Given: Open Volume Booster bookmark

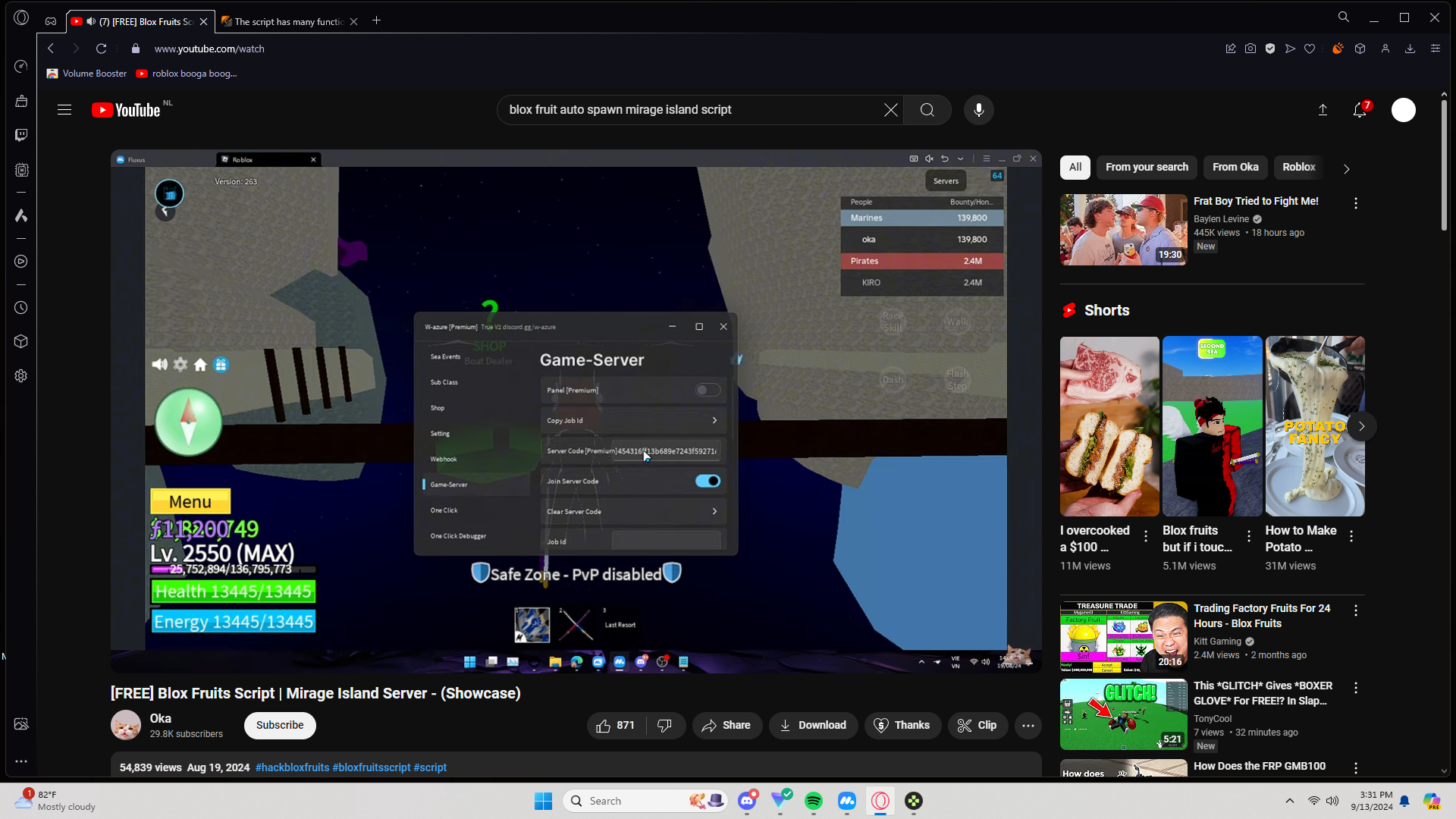Looking at the screenshot, I should 86,74.
